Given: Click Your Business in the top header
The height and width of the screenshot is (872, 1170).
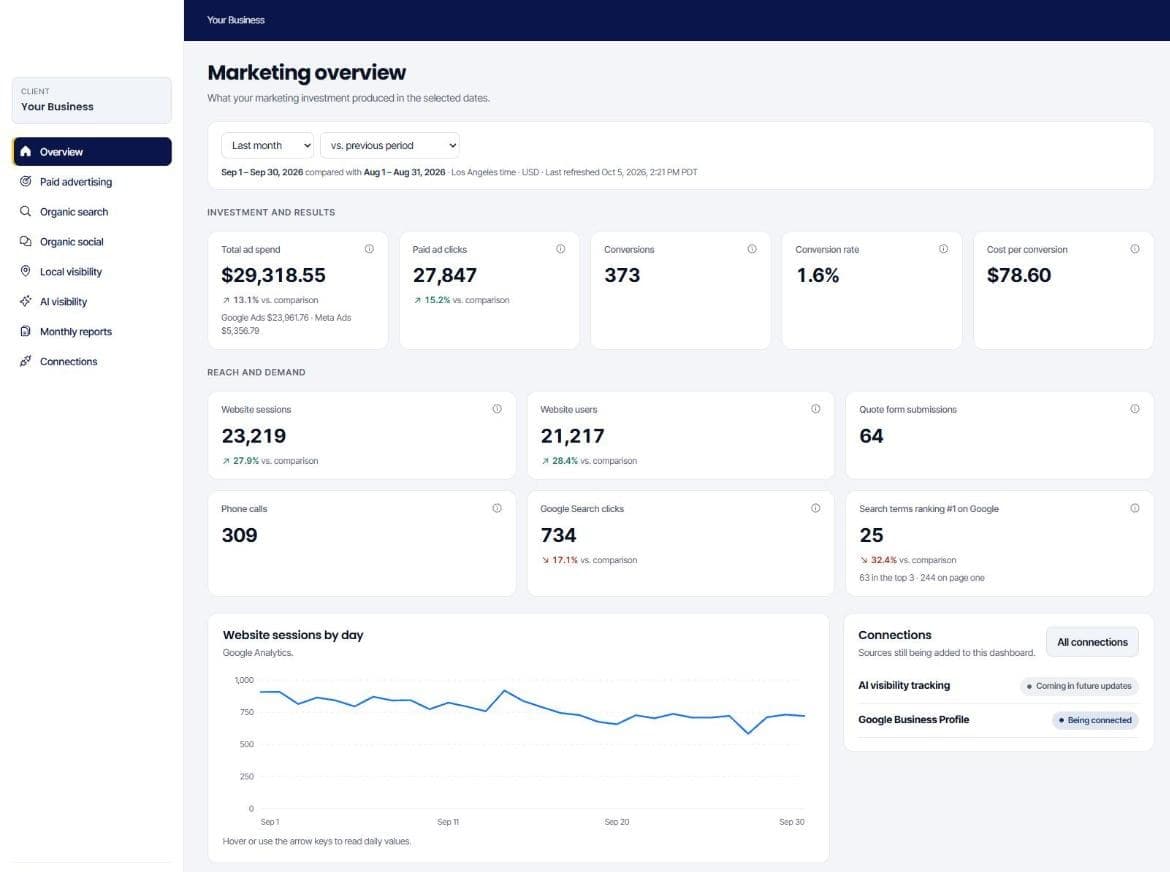Looking at the screenshot, I should coord(236,20).
